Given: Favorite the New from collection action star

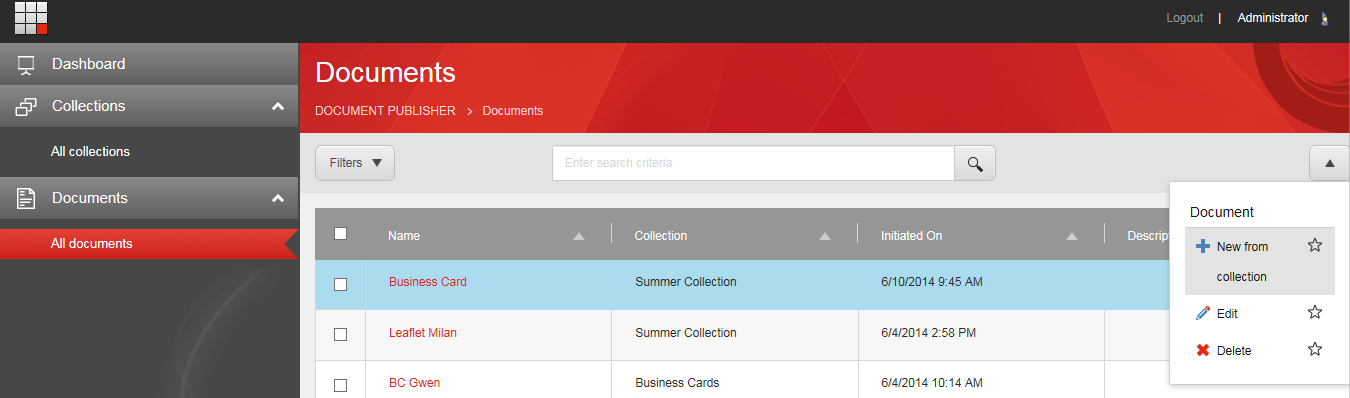Looking at the screenshot, I should coord(1315,245).
